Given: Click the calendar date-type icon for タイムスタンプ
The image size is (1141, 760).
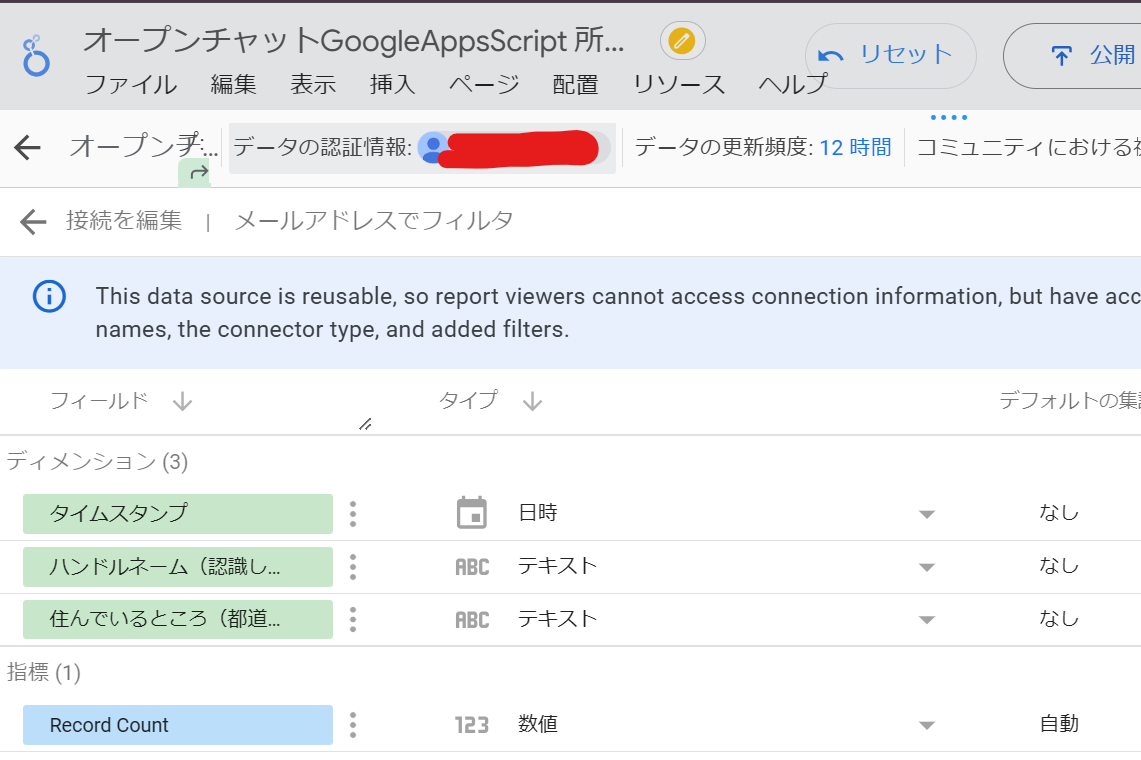Looking at the screenshot, I should click(470, 513).
